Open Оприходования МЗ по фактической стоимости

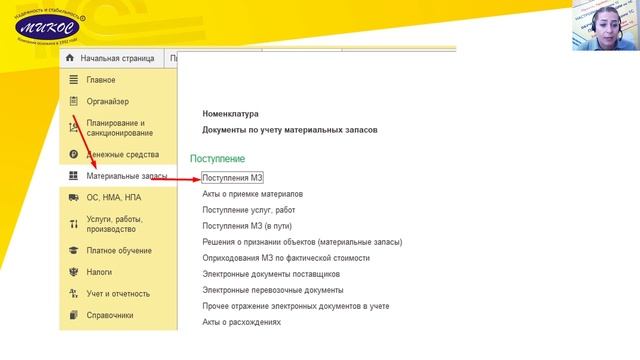[286, 258]
